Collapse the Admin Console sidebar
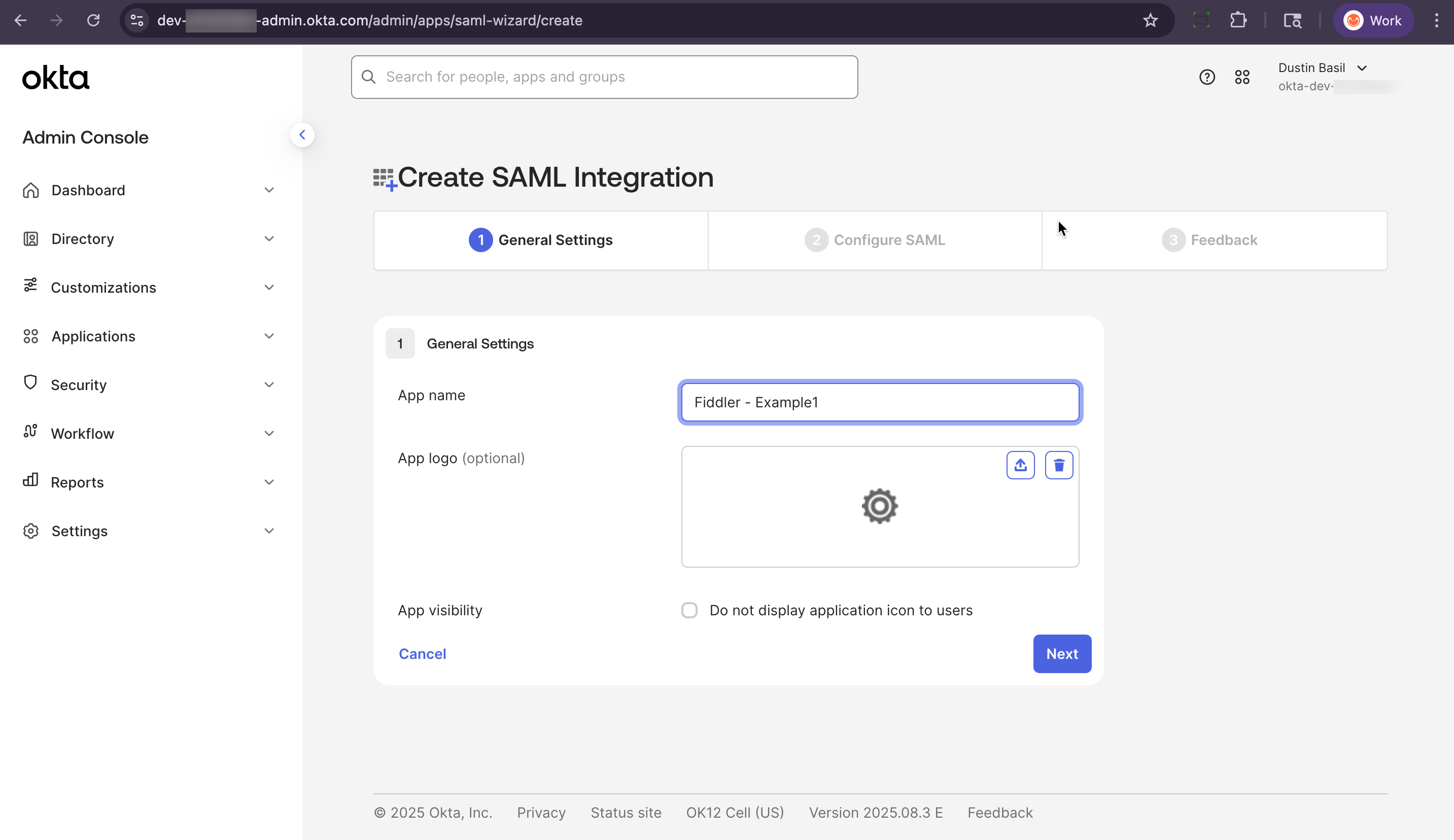Image resolution: width=1454 pixels, height=840 pixels. [302, 134]
